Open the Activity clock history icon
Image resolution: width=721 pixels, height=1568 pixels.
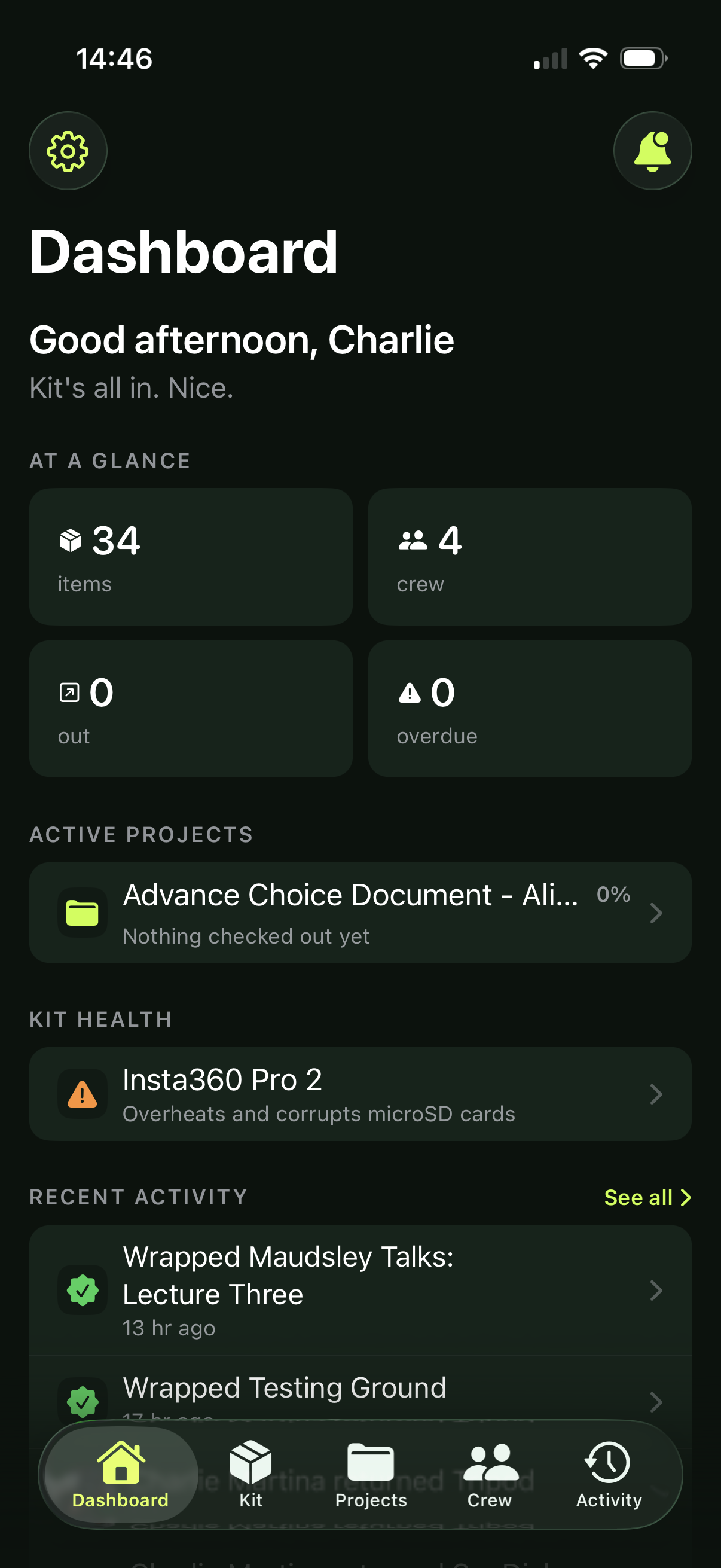pyautogui.click(x=608, y=1473)
